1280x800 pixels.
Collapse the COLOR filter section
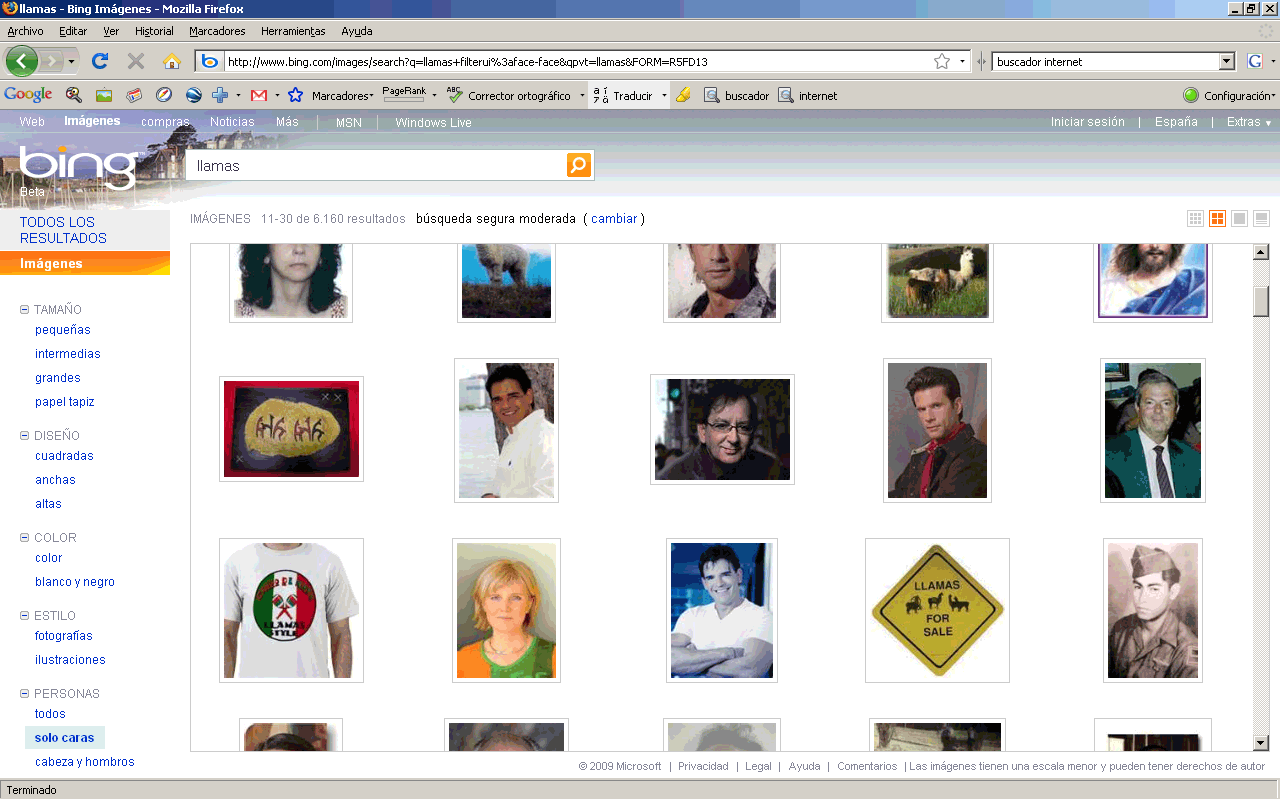tap(25, 538)
